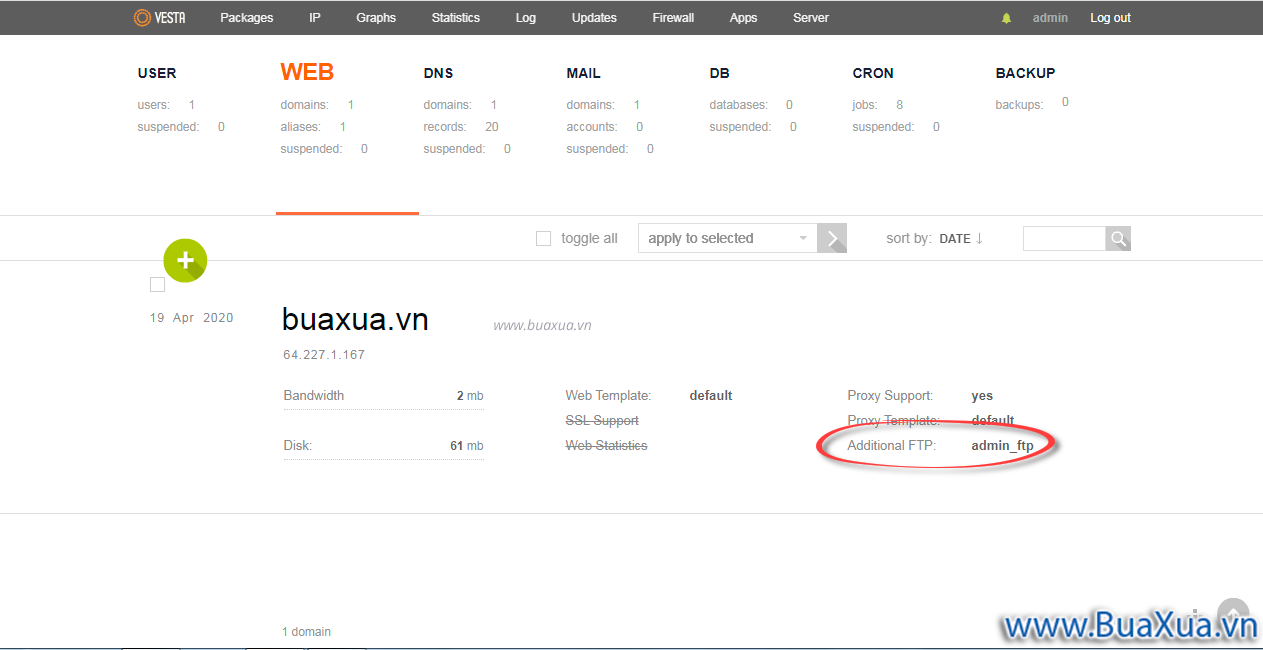Image resolution: width=1263 pixels, height=650 pixels.
Task: Open the Firewall menu
Action: [673, 18]
